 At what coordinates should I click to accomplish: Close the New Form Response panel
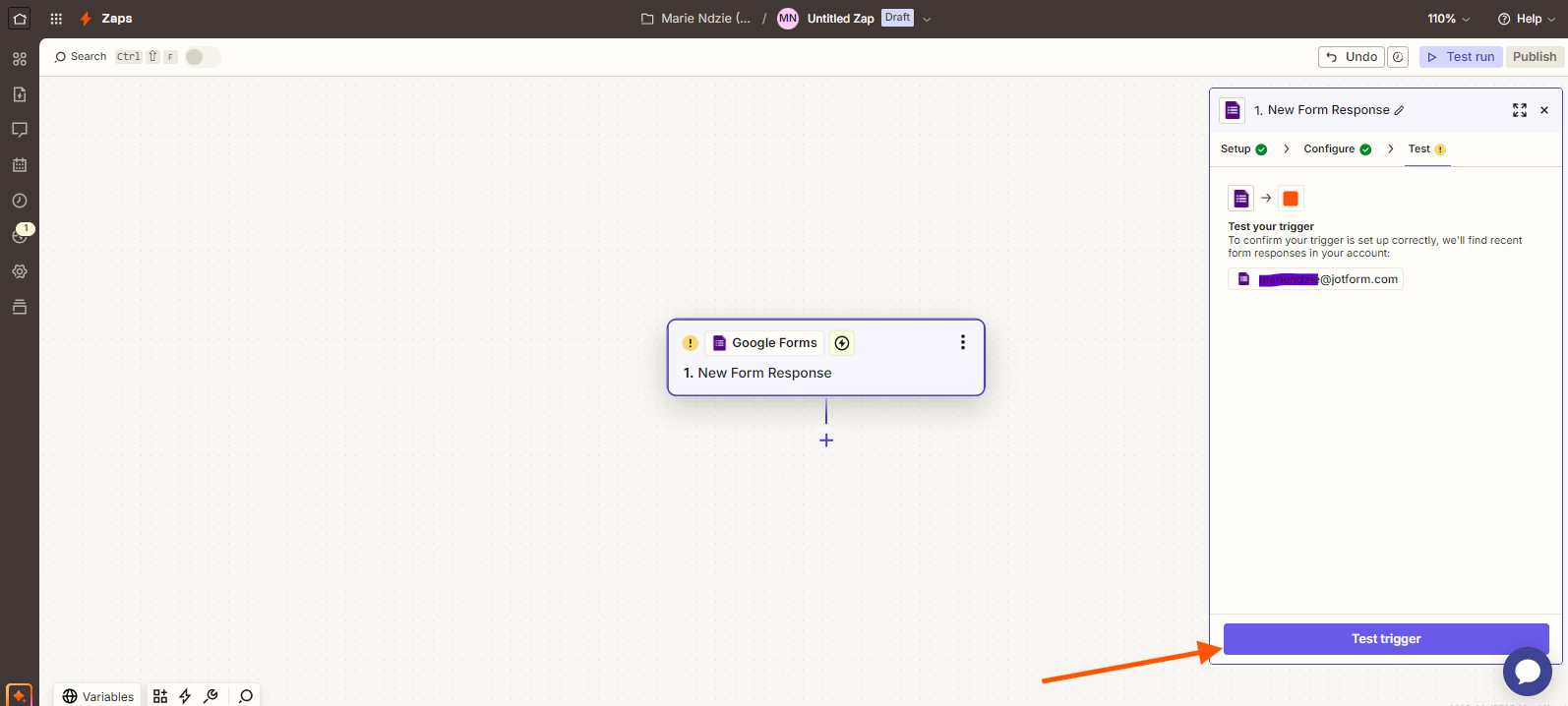click(1544, 110)
